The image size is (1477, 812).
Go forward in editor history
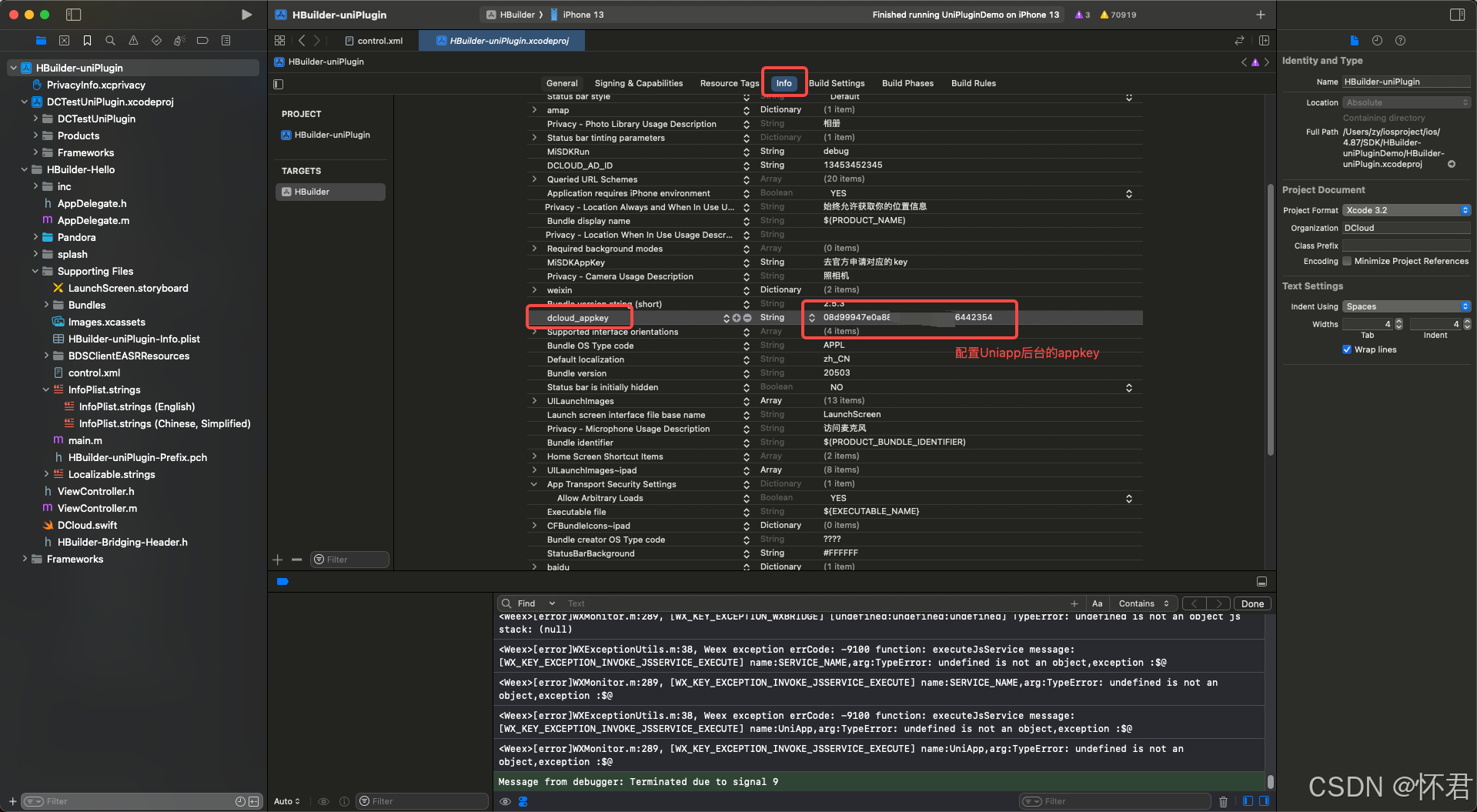pyautogui.click(x=316, y=40)
